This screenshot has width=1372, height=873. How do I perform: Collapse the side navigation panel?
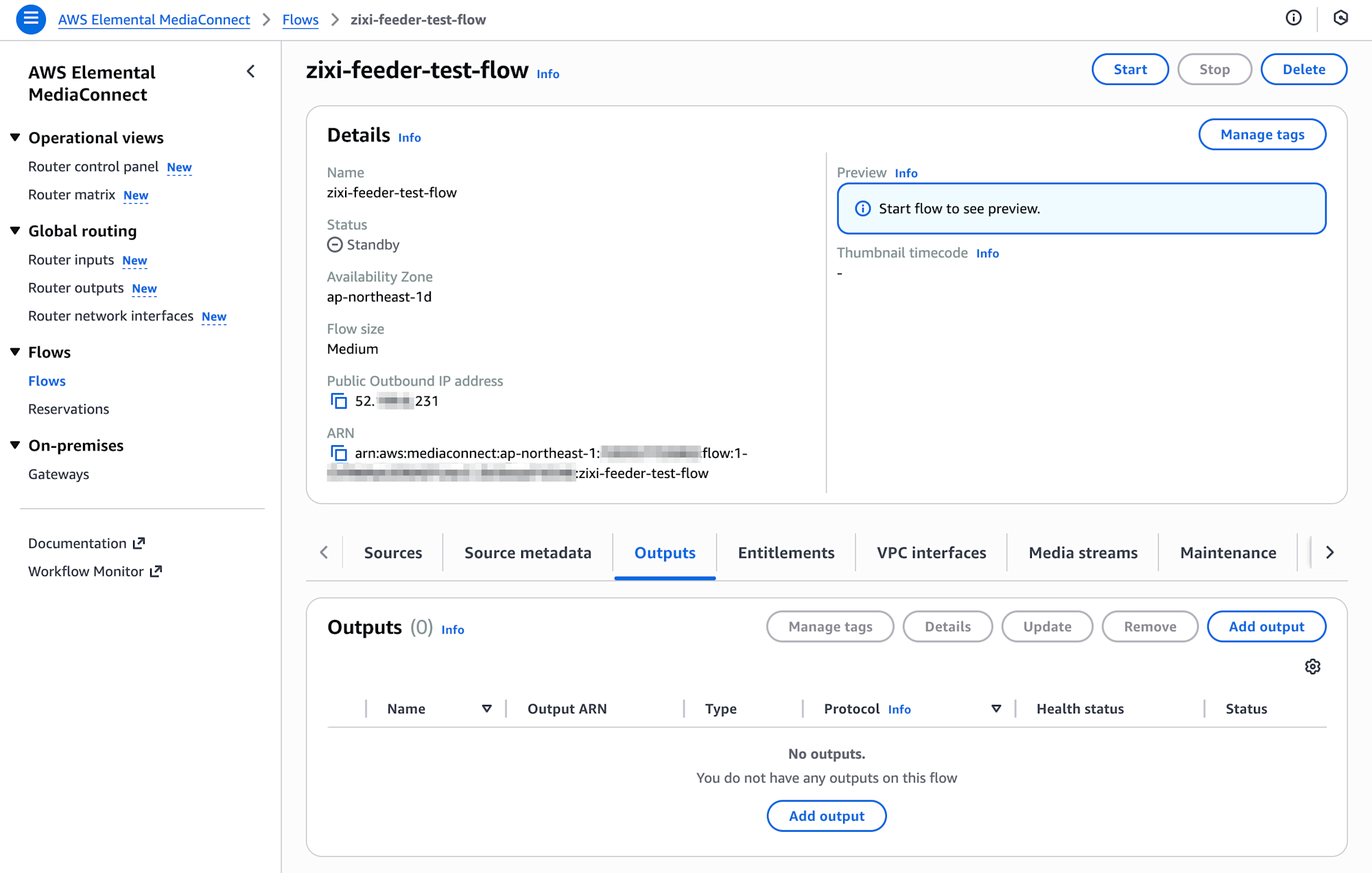[x=251, y=71]
